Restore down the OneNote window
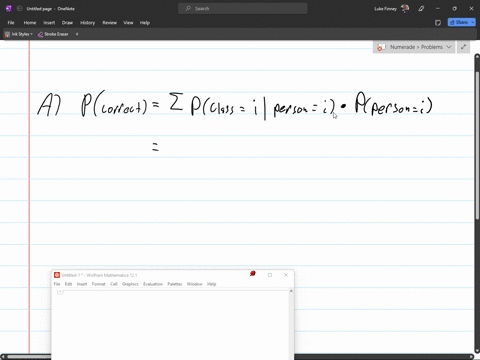This screenshot has height=360, width=480. coord(454,8)
